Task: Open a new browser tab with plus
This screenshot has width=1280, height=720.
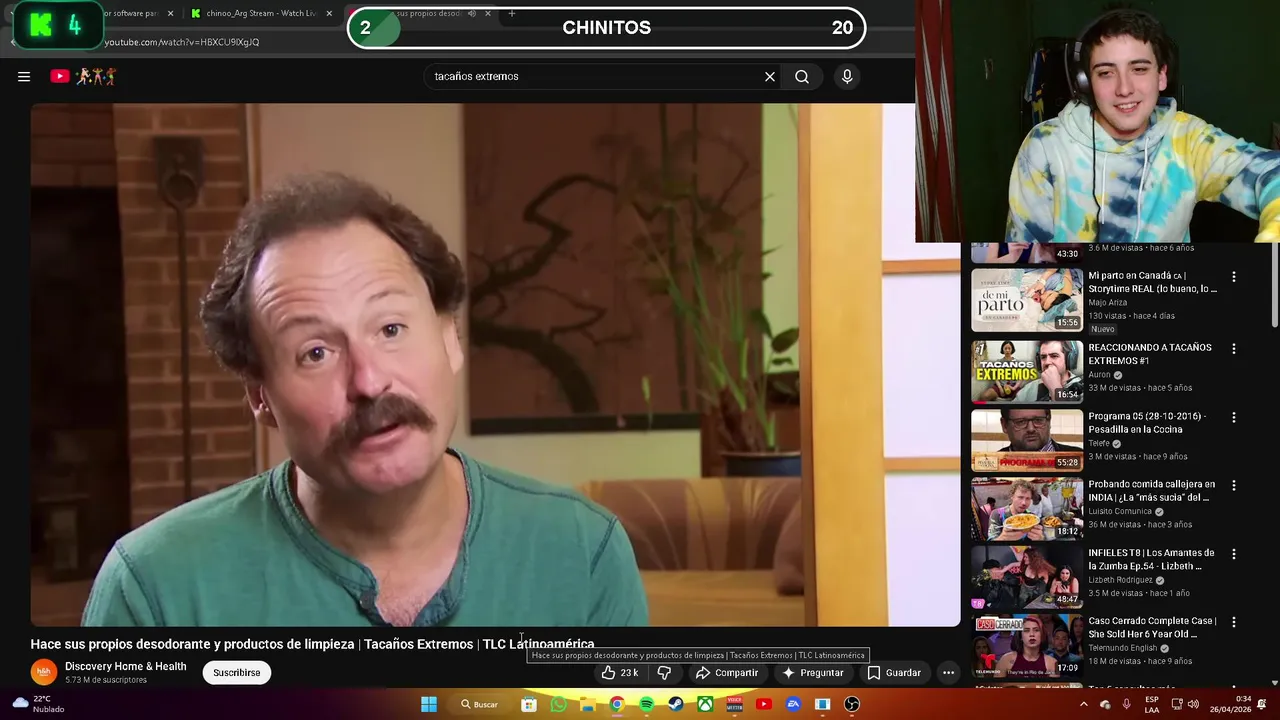Action: [512, 13]
